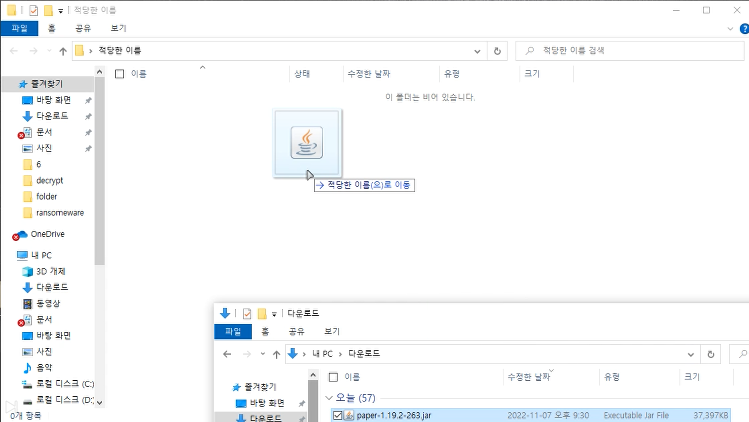Open recent locations dropdown in 다운로드 window

(263, 354)
